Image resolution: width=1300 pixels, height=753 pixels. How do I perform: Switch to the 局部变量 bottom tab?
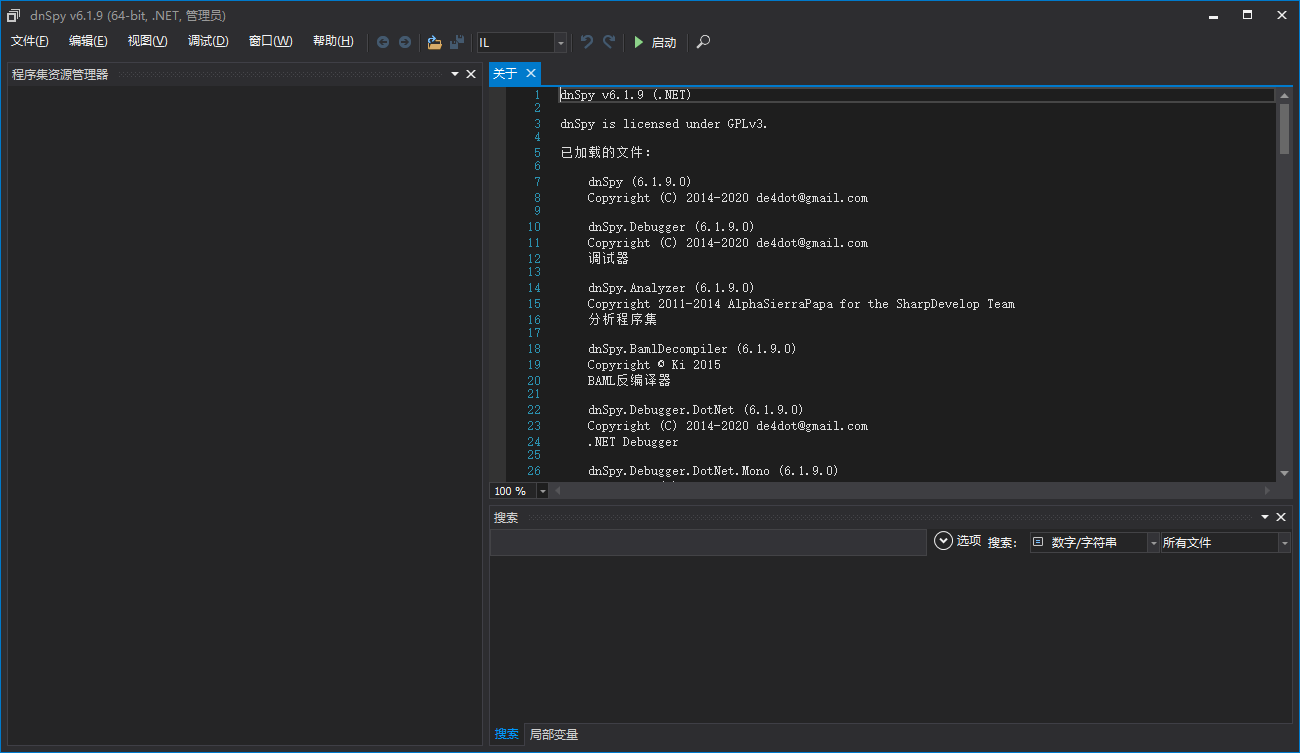coord(554,734)
